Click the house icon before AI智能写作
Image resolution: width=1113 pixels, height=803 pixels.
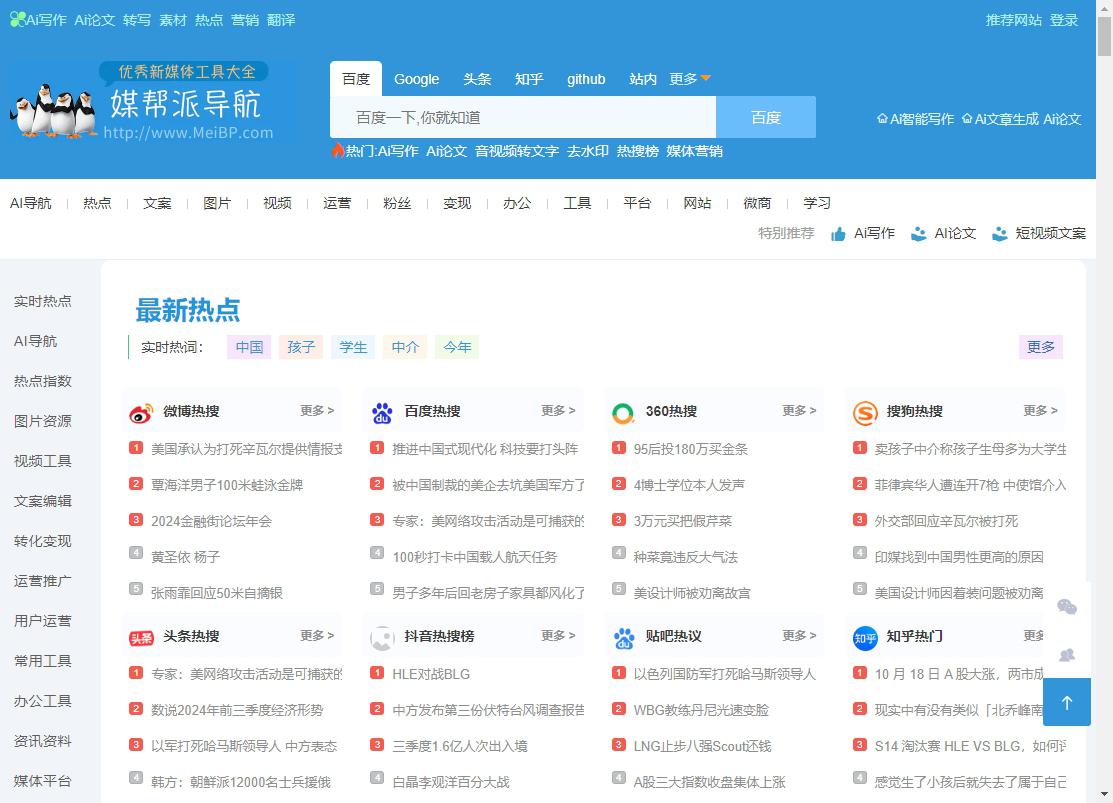point(882,119)
